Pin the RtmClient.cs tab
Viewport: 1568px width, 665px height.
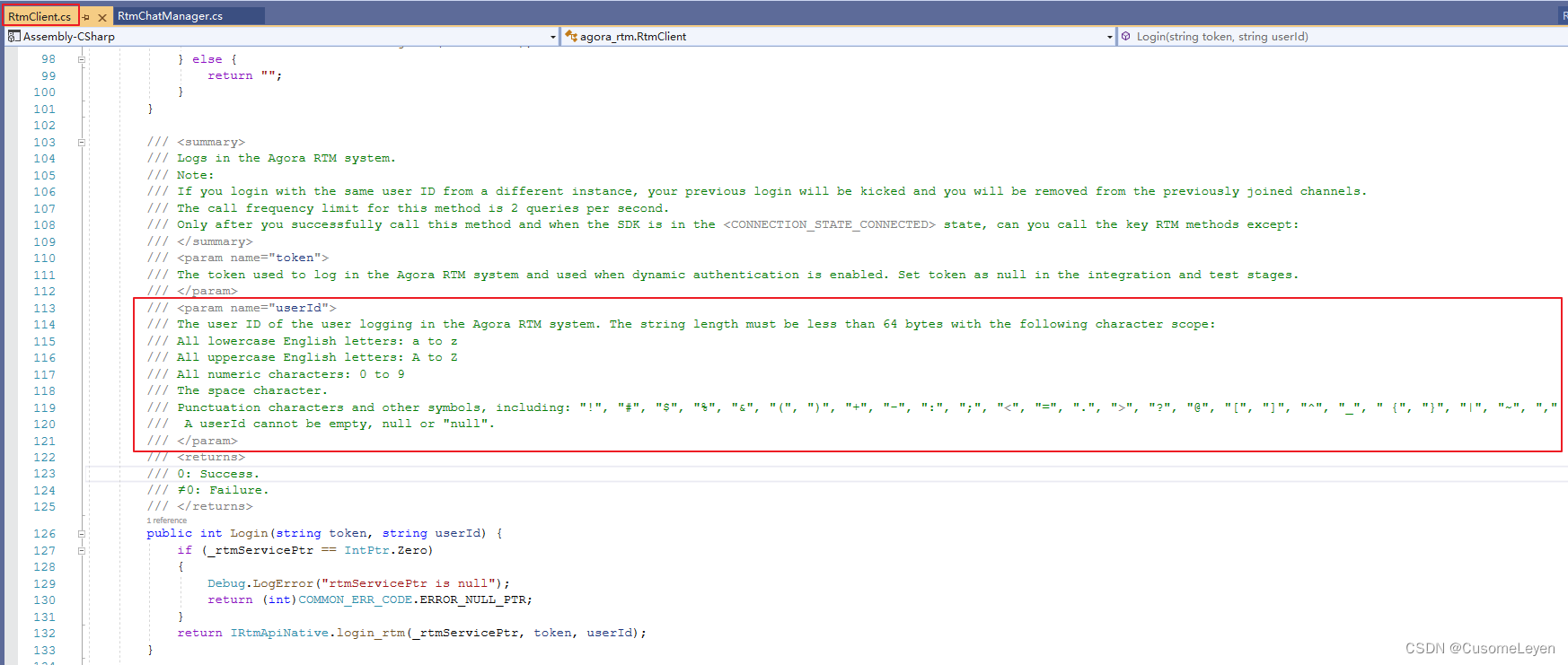pyautogui.click(x=87, y=17)
